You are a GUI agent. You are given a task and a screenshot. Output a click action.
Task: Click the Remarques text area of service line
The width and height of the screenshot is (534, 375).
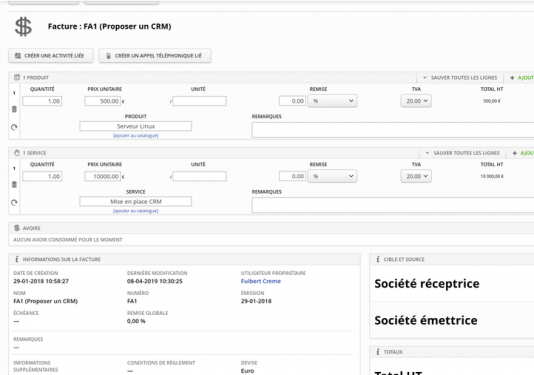point(393,205)
